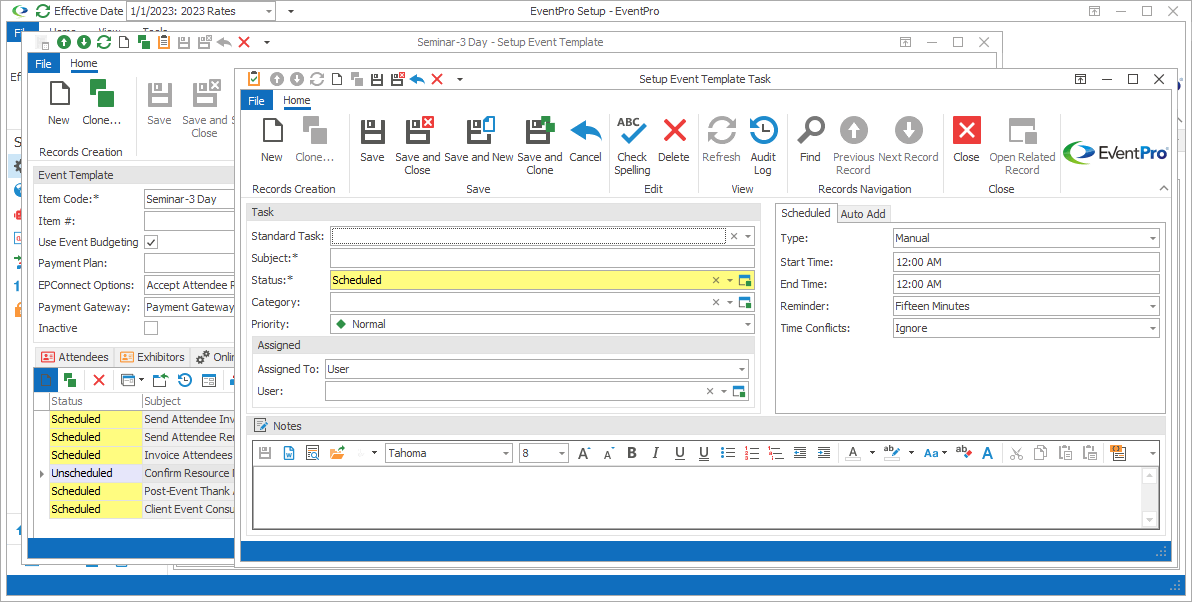Open the Attendees tab

tap(74, 357)
